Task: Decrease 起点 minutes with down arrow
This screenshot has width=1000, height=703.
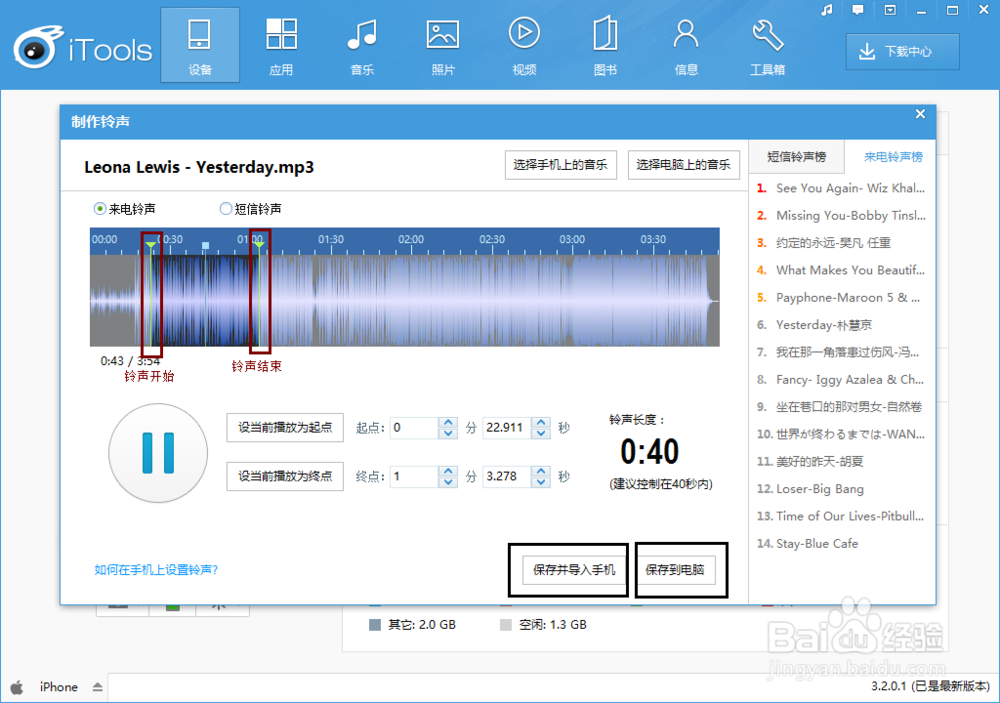Action: [448, 433]
